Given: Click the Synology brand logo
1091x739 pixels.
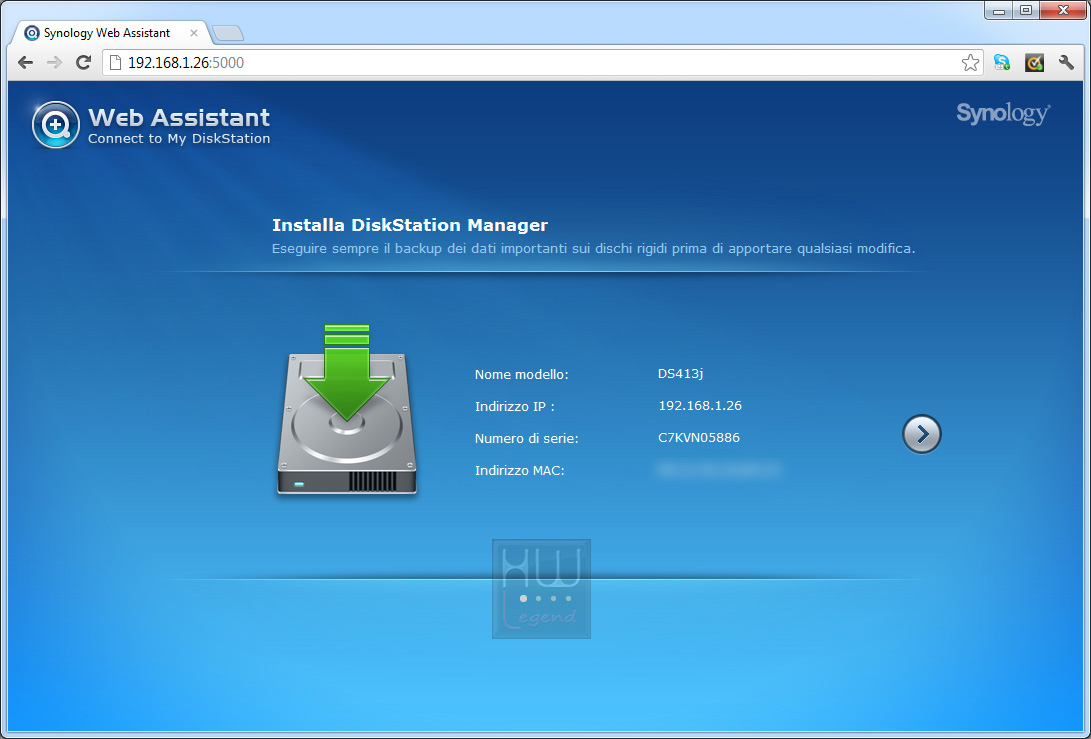Looking at the screenshot, I should click(x=1003, y=113).
